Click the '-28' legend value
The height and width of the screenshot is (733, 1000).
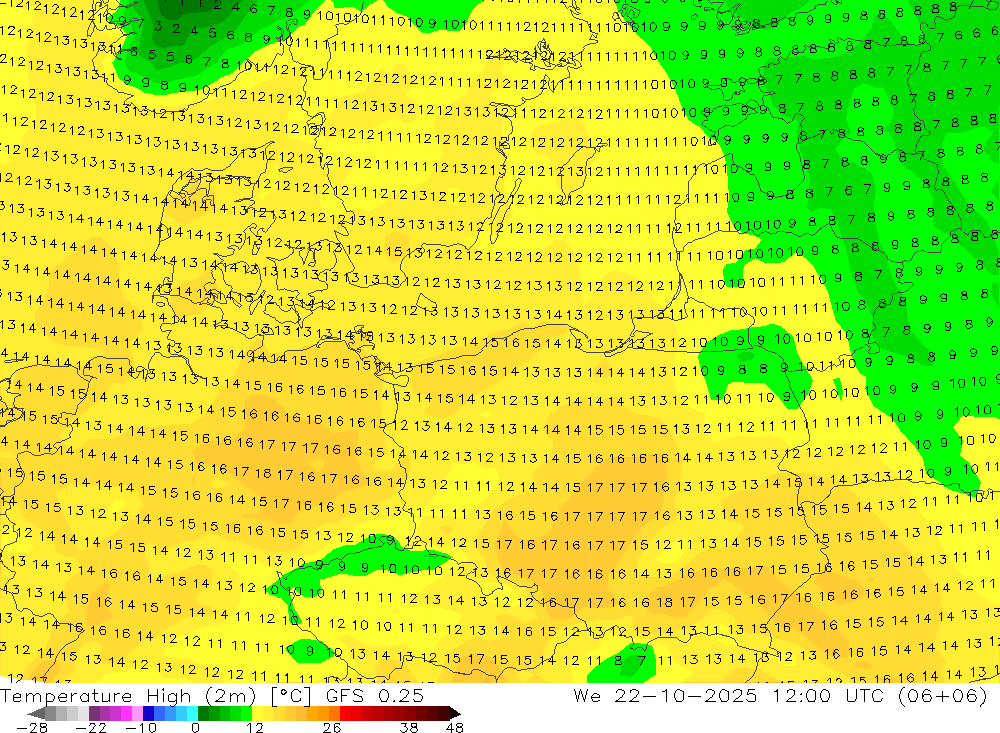pyautogui.click(x=32, y=728)
